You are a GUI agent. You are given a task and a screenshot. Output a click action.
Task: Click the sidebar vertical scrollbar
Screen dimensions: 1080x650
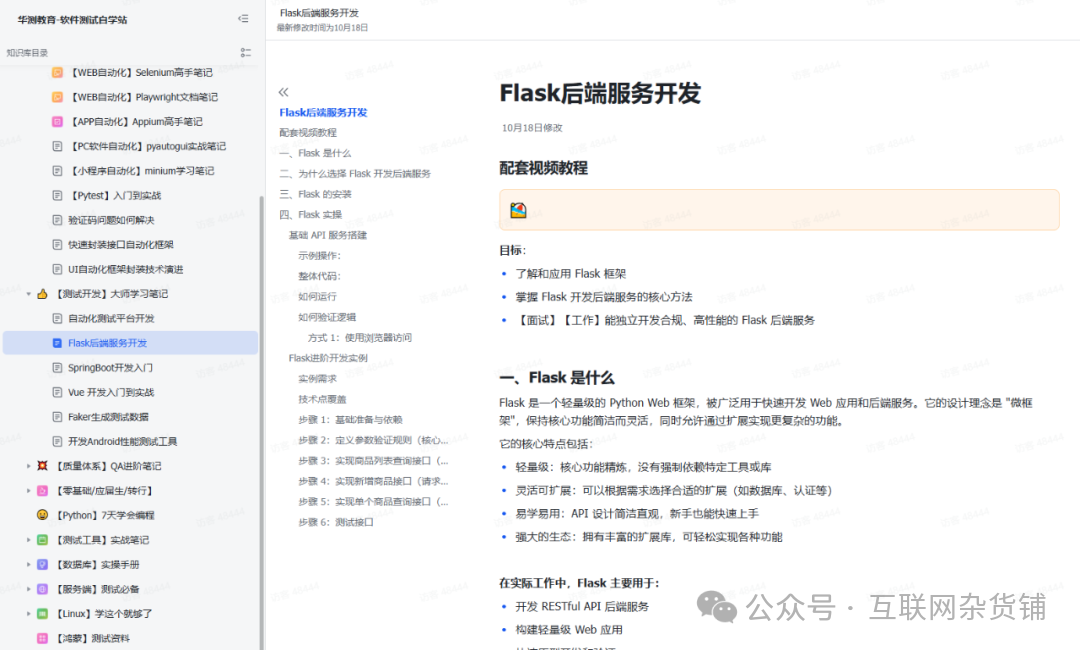click(x=262, y=423)
